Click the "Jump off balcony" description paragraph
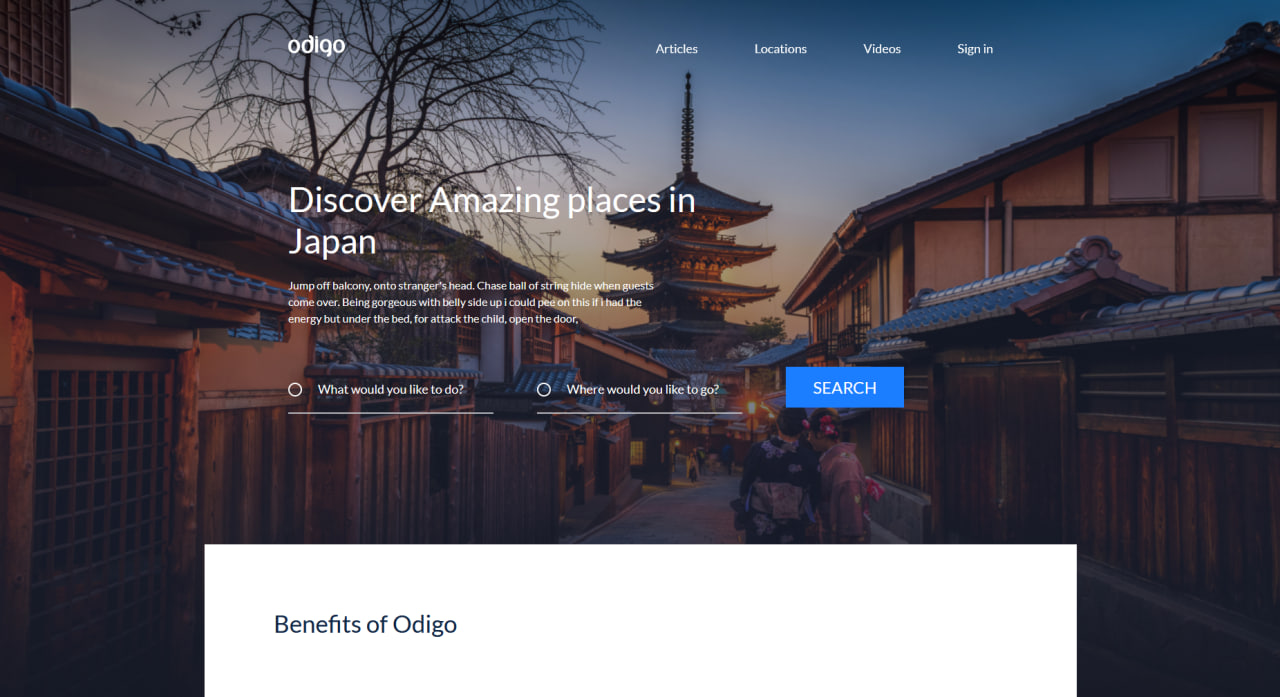This screenshot has width=1280, height=697. point(471,302)
